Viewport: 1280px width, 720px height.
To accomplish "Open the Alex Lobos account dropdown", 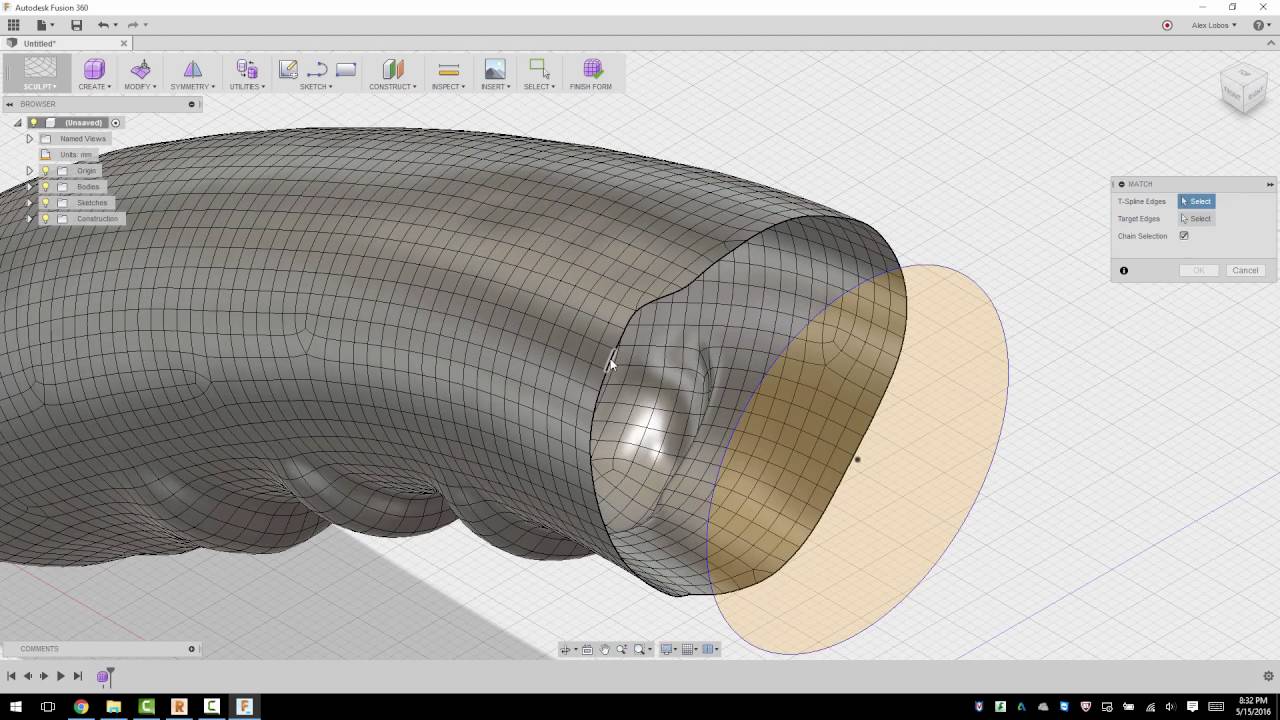I will (x=1214, y=25).
